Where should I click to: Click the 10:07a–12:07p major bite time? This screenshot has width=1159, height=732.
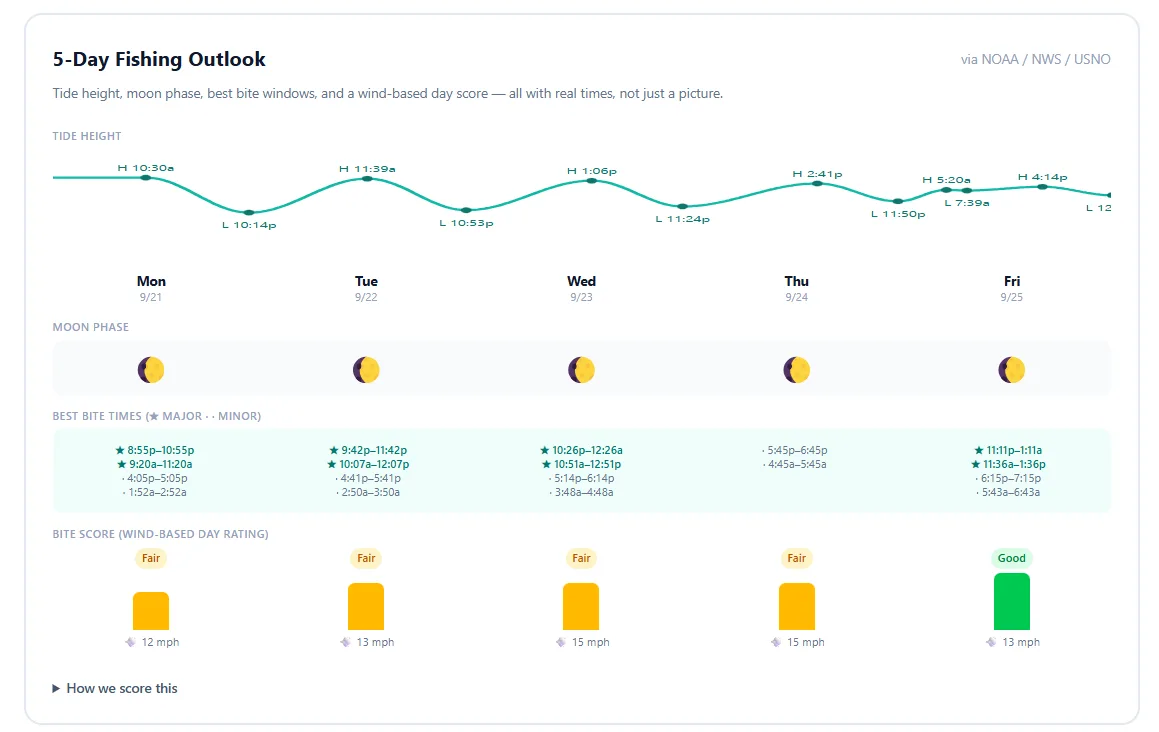click(x=368, y=464)
